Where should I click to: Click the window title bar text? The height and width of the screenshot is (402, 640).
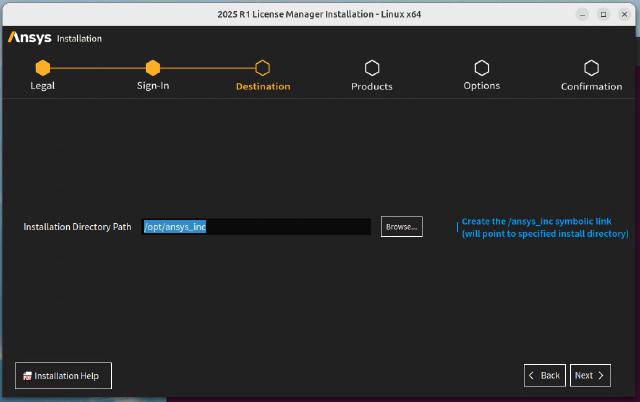[319, 14]
